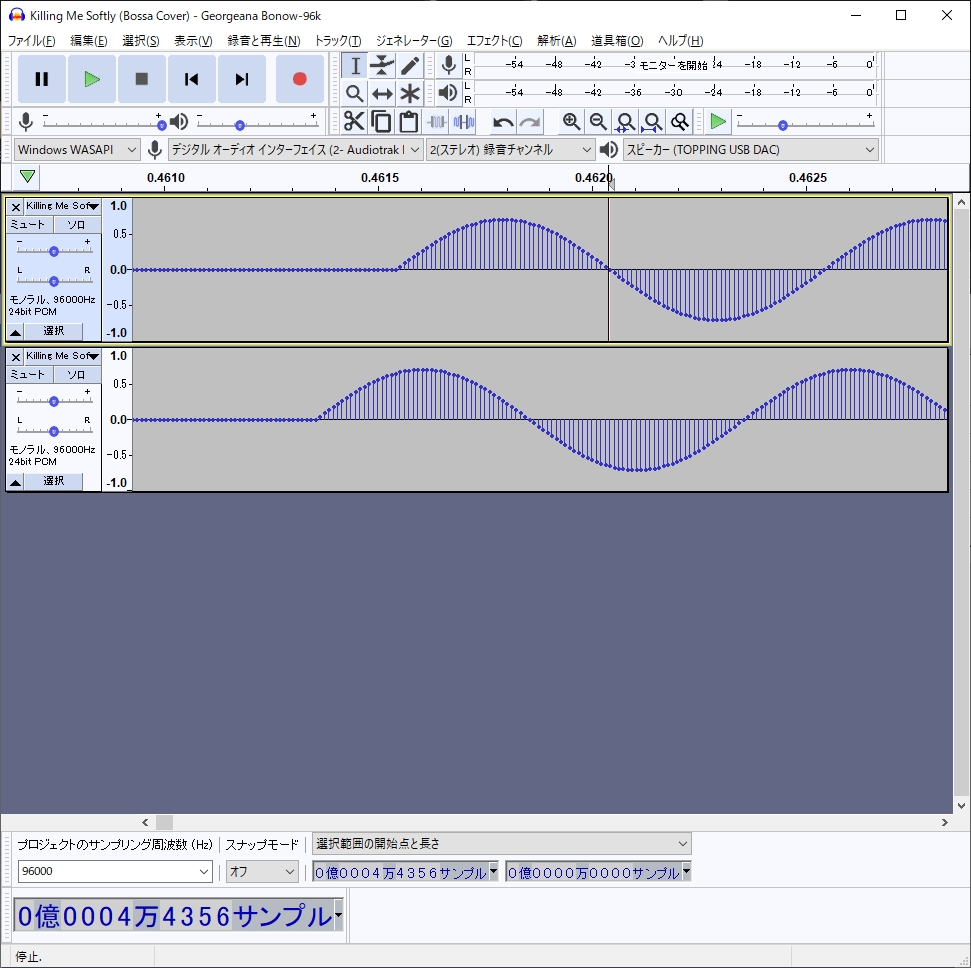This screenshot has width=971, height=968.
Task: Select the Multi-tool asterisk icon
Action: tap(409, 94)
